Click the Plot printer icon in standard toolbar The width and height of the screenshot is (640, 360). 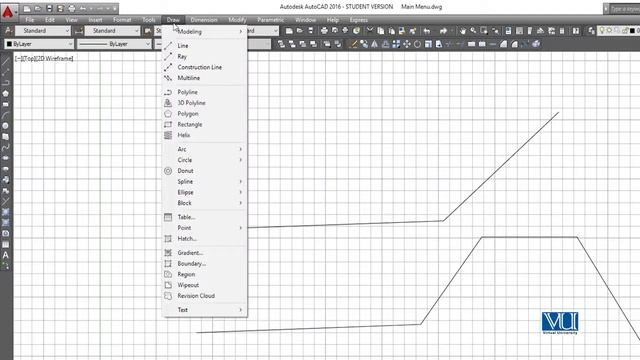(324, 31)
